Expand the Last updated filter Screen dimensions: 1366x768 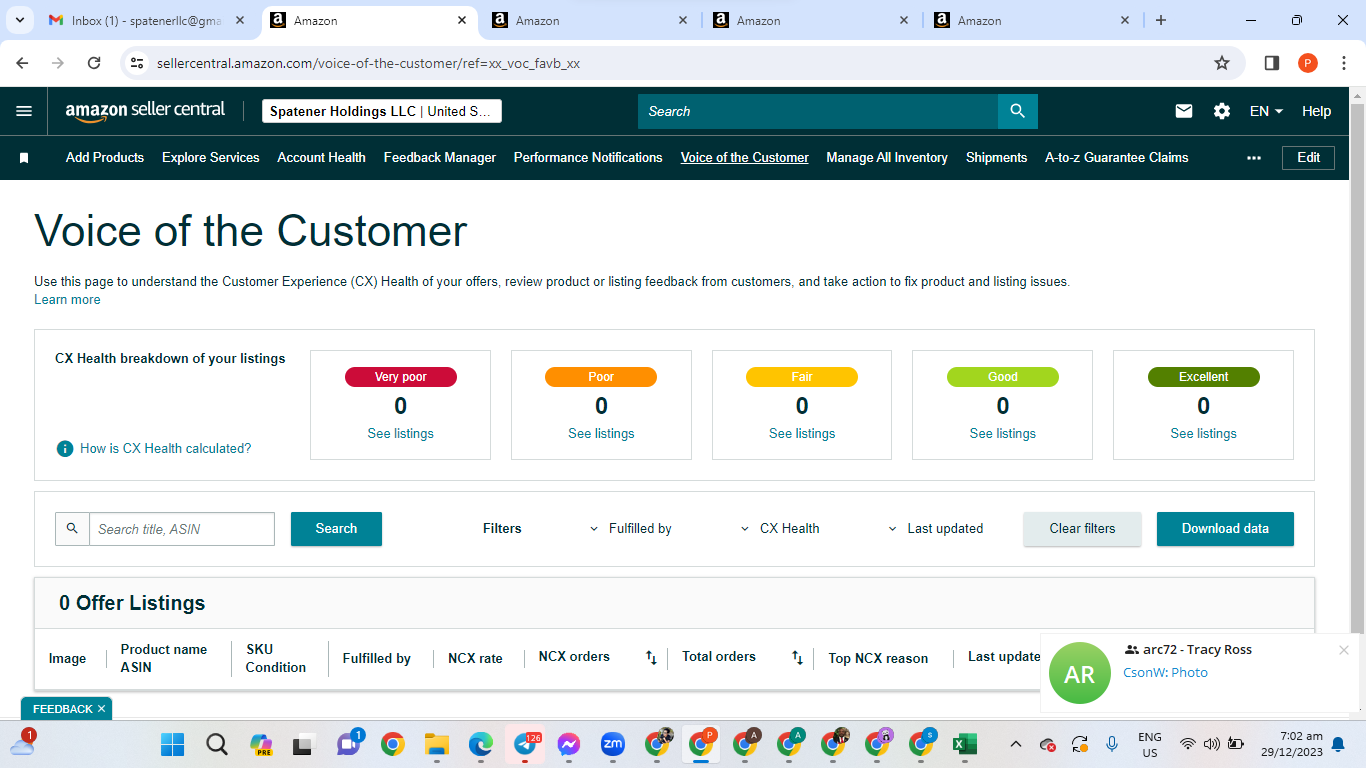935,529
